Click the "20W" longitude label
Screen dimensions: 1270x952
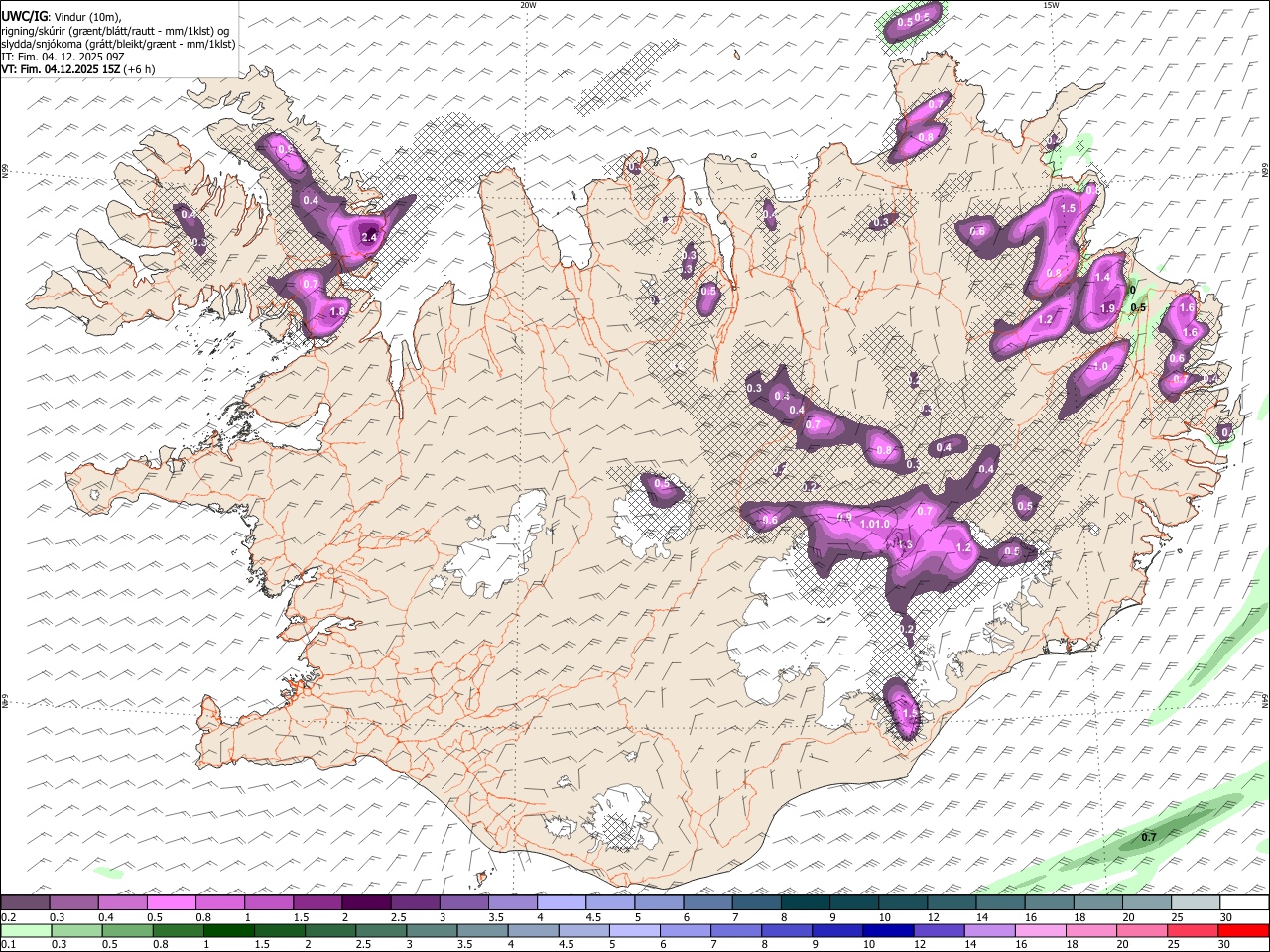pyautogui.click(x=528, y=5)
